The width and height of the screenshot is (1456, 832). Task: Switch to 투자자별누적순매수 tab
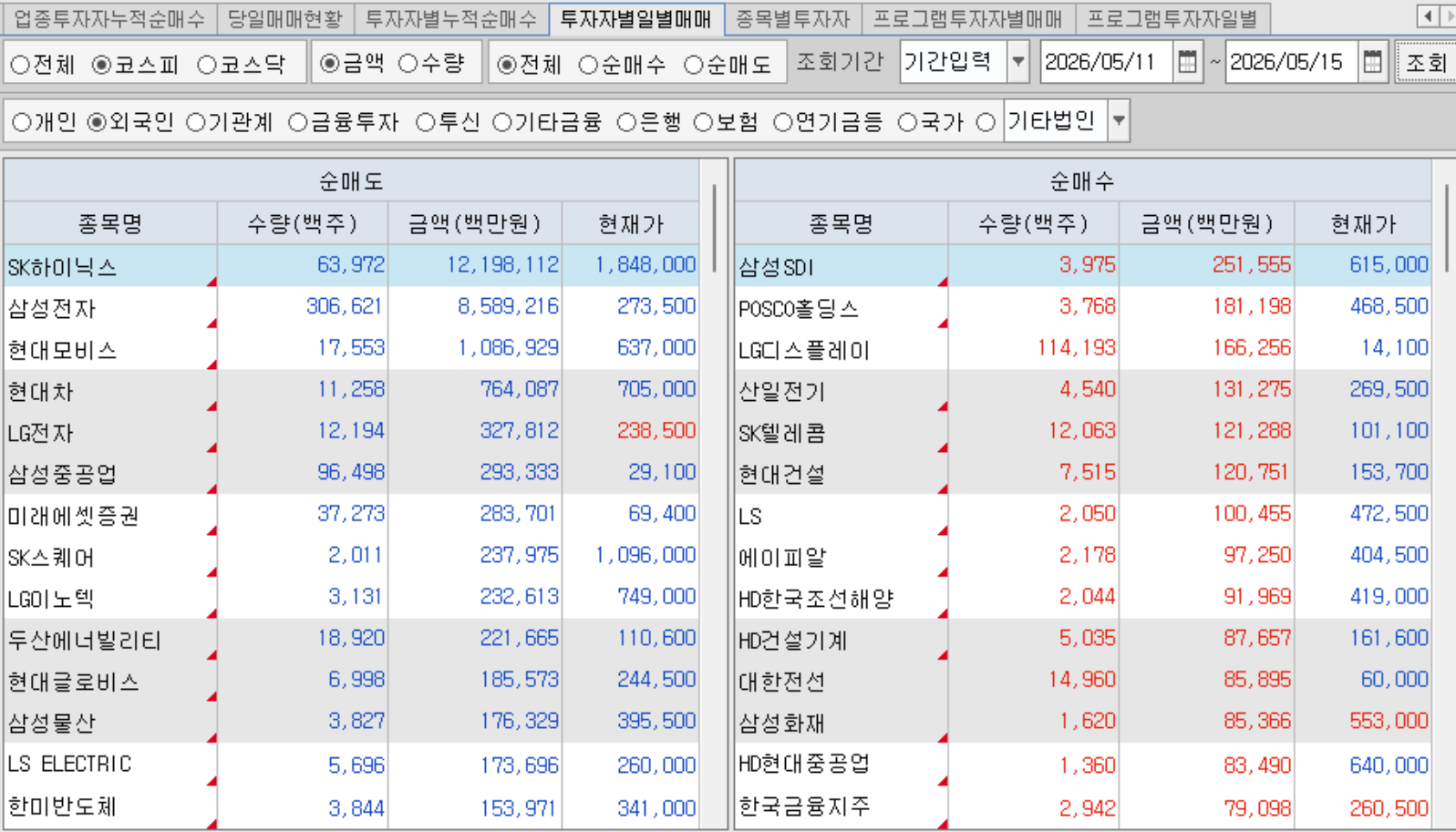coord(452,17)
